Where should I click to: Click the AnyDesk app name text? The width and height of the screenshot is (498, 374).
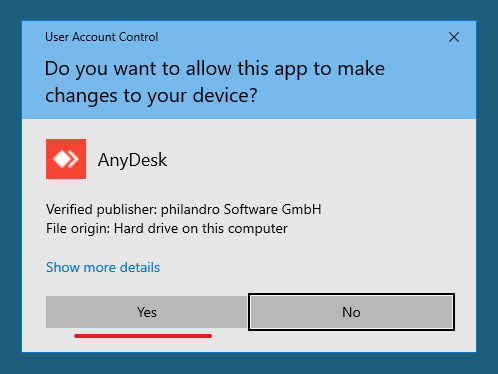coord(132,160)
